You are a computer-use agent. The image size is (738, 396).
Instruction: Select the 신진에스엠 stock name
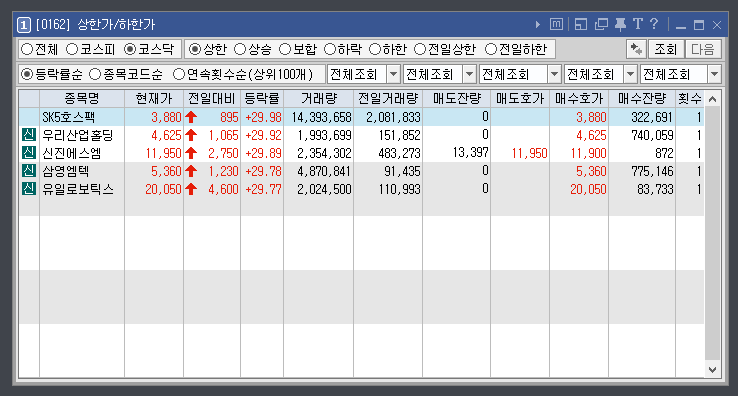pos(72,153)
